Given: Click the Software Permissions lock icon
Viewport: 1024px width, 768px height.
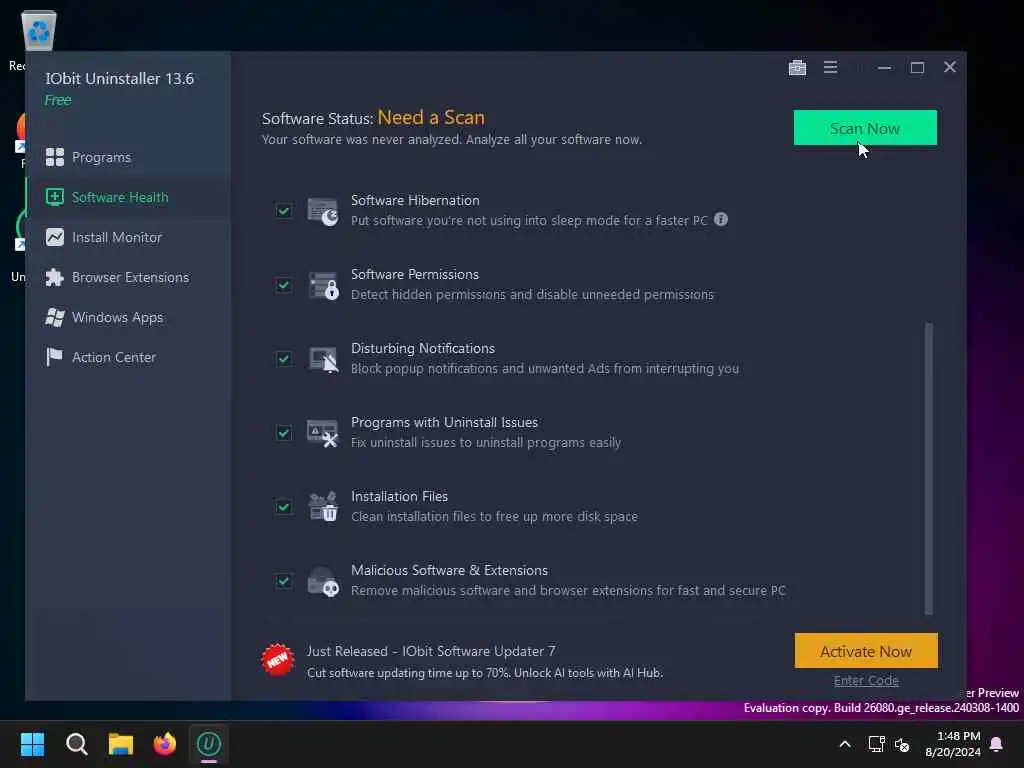Looking at the screenshot, I should coord(323,285).
